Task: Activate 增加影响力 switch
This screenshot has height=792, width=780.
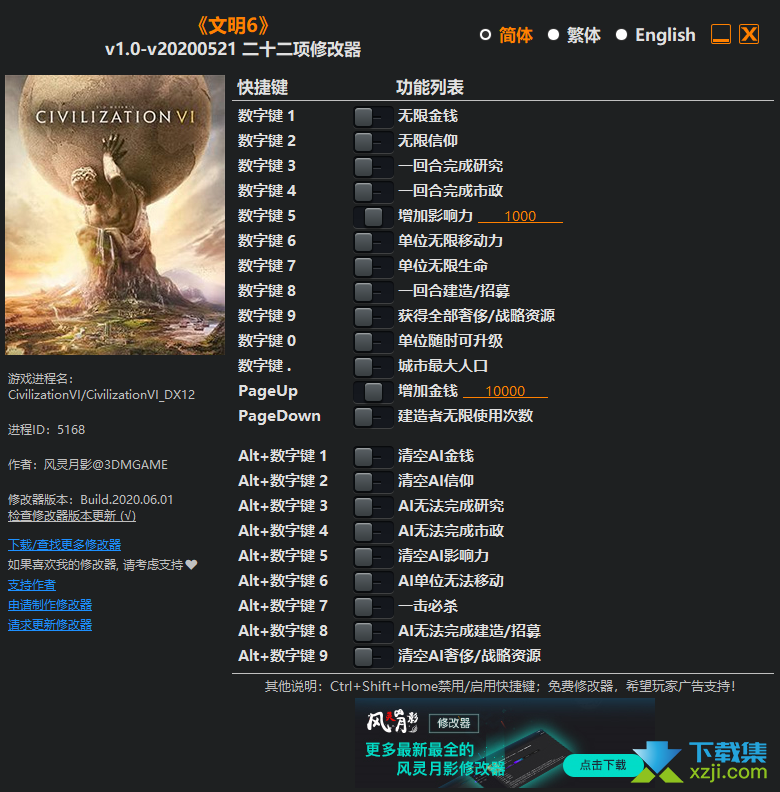Action: pyautogui.click(x=373, y=217)
